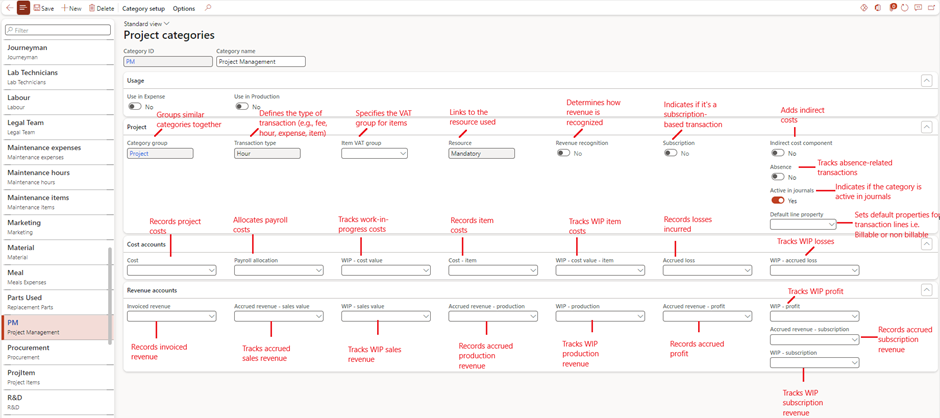The height and width of the screenshot is (418, 940).
Task: Edit the Category name field
Action: click(x=261, y=61)
